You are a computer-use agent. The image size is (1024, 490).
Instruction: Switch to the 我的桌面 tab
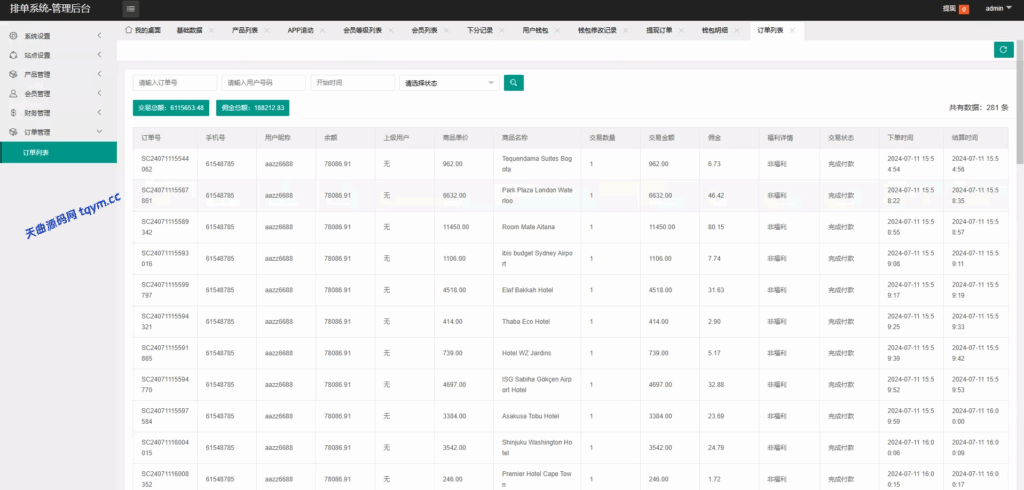tap(143, 31)
